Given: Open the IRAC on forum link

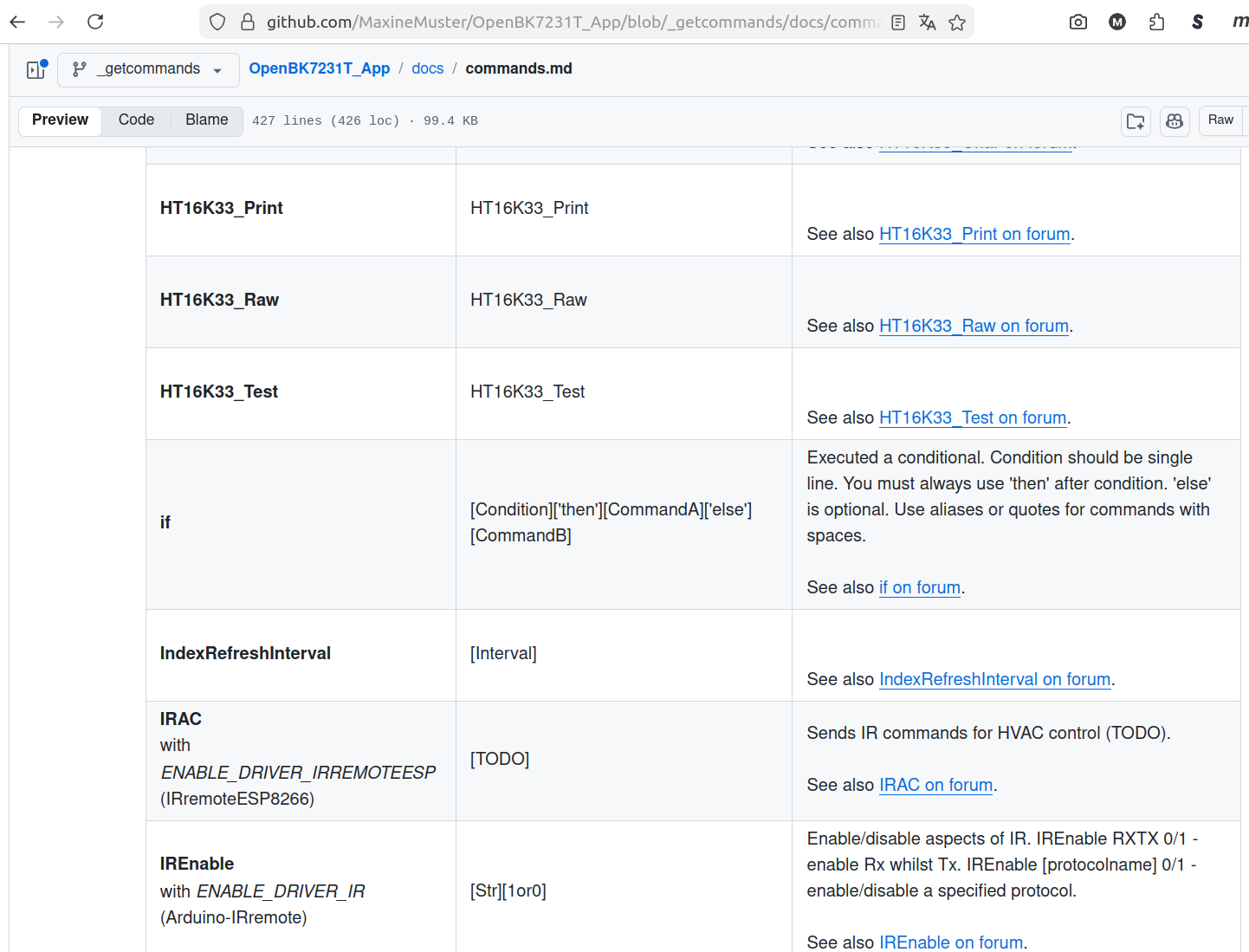Looking at the screenshot, I should [x=935, y=785].
